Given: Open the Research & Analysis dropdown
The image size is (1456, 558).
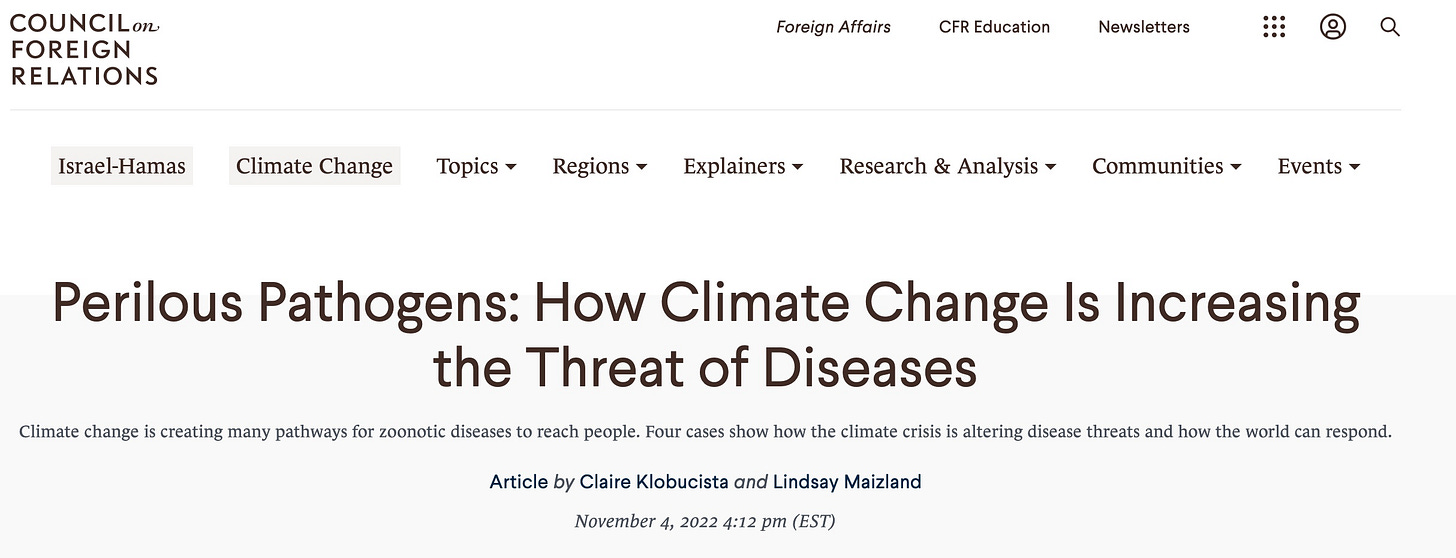Looking at the screenshot, I should pyautogui.click(x=948, y=166).
